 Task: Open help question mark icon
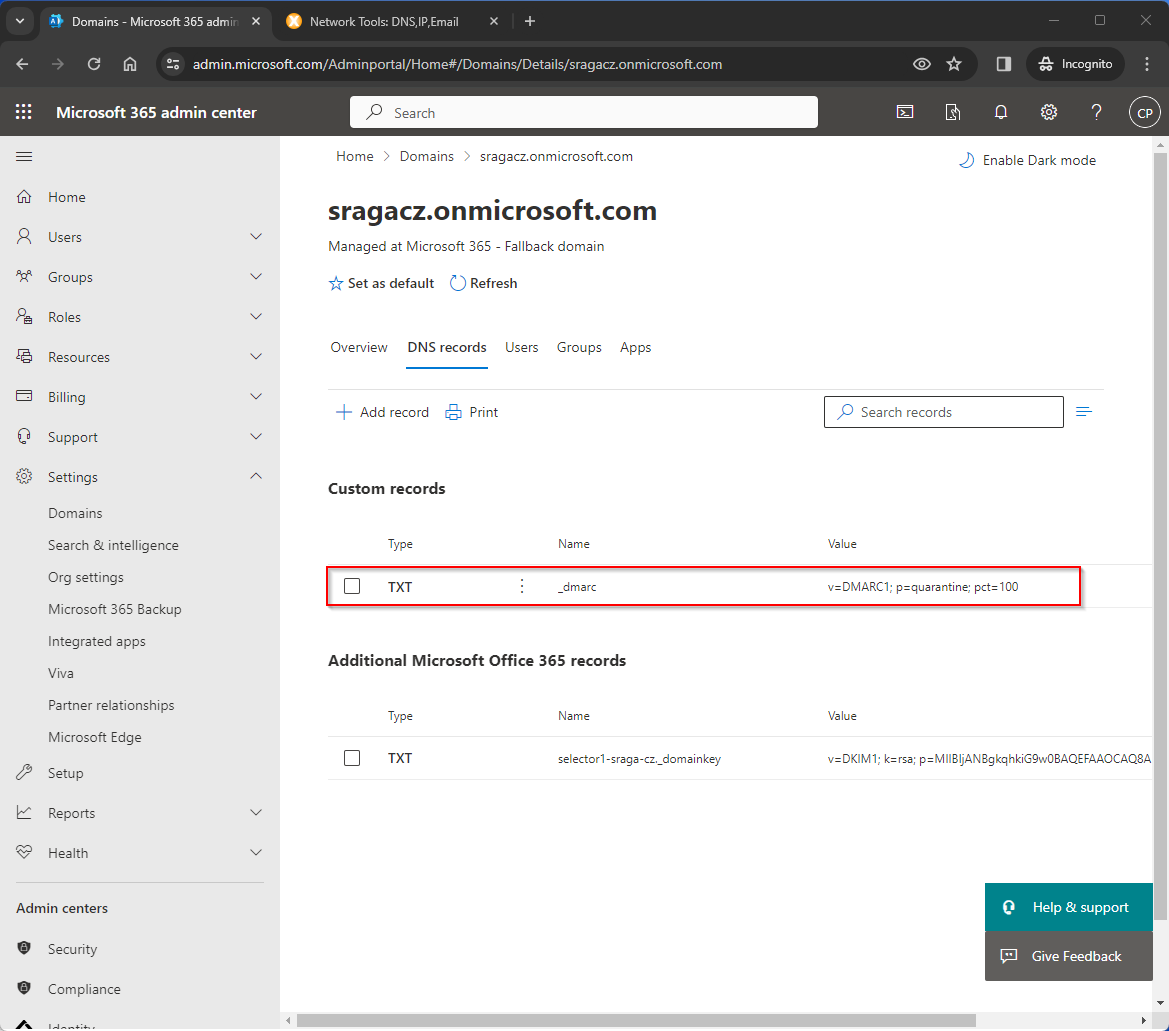1096,112
